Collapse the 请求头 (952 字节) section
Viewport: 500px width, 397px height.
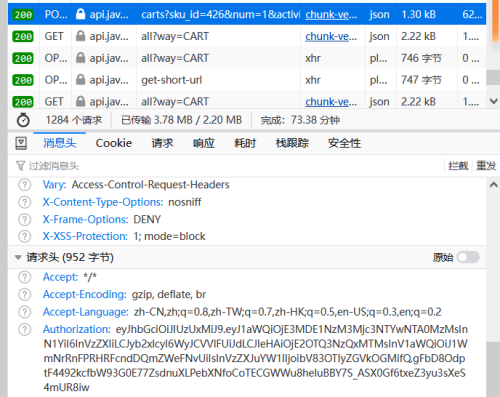[x=18, y=257]
